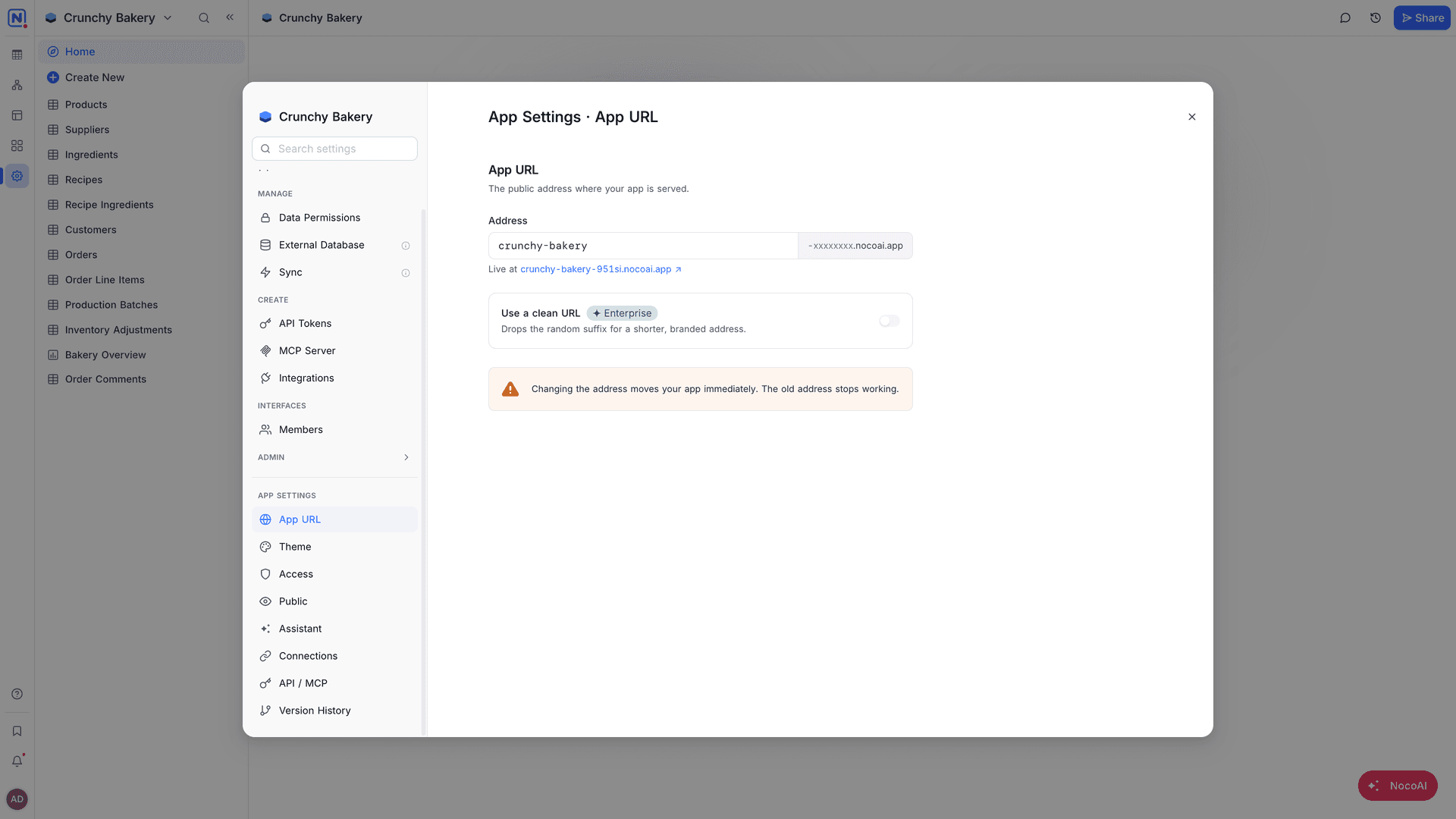Open the NocoAI assistant button

pos(1398,786)
